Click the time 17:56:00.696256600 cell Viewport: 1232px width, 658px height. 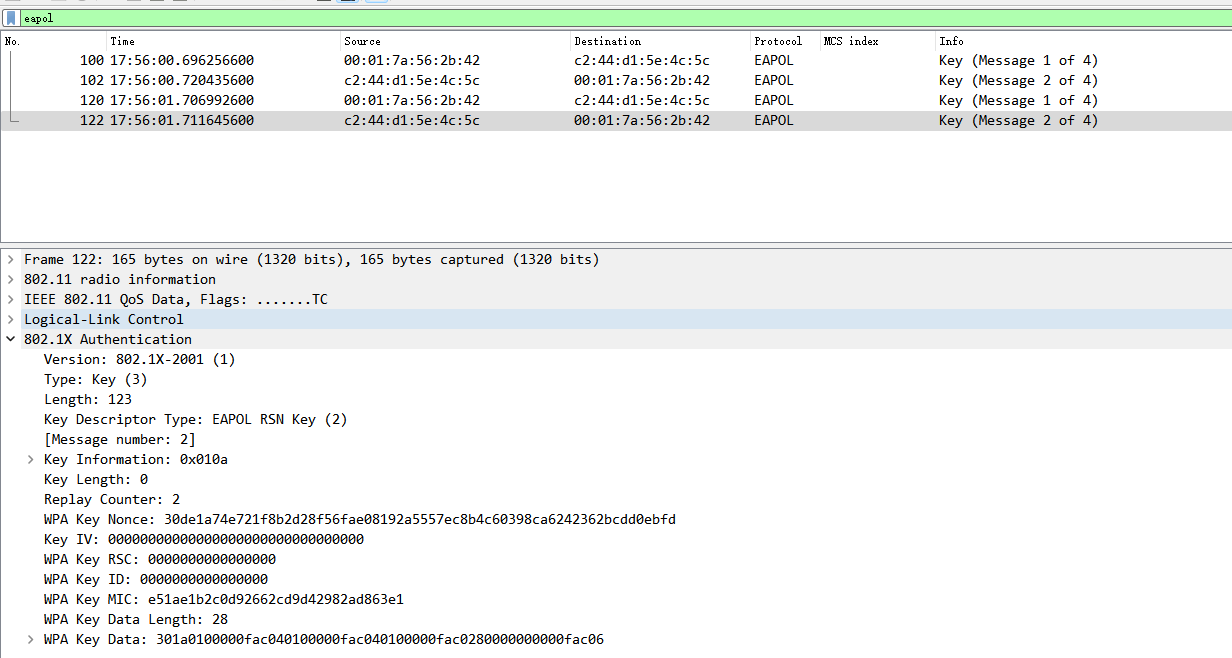click(182, 60)
